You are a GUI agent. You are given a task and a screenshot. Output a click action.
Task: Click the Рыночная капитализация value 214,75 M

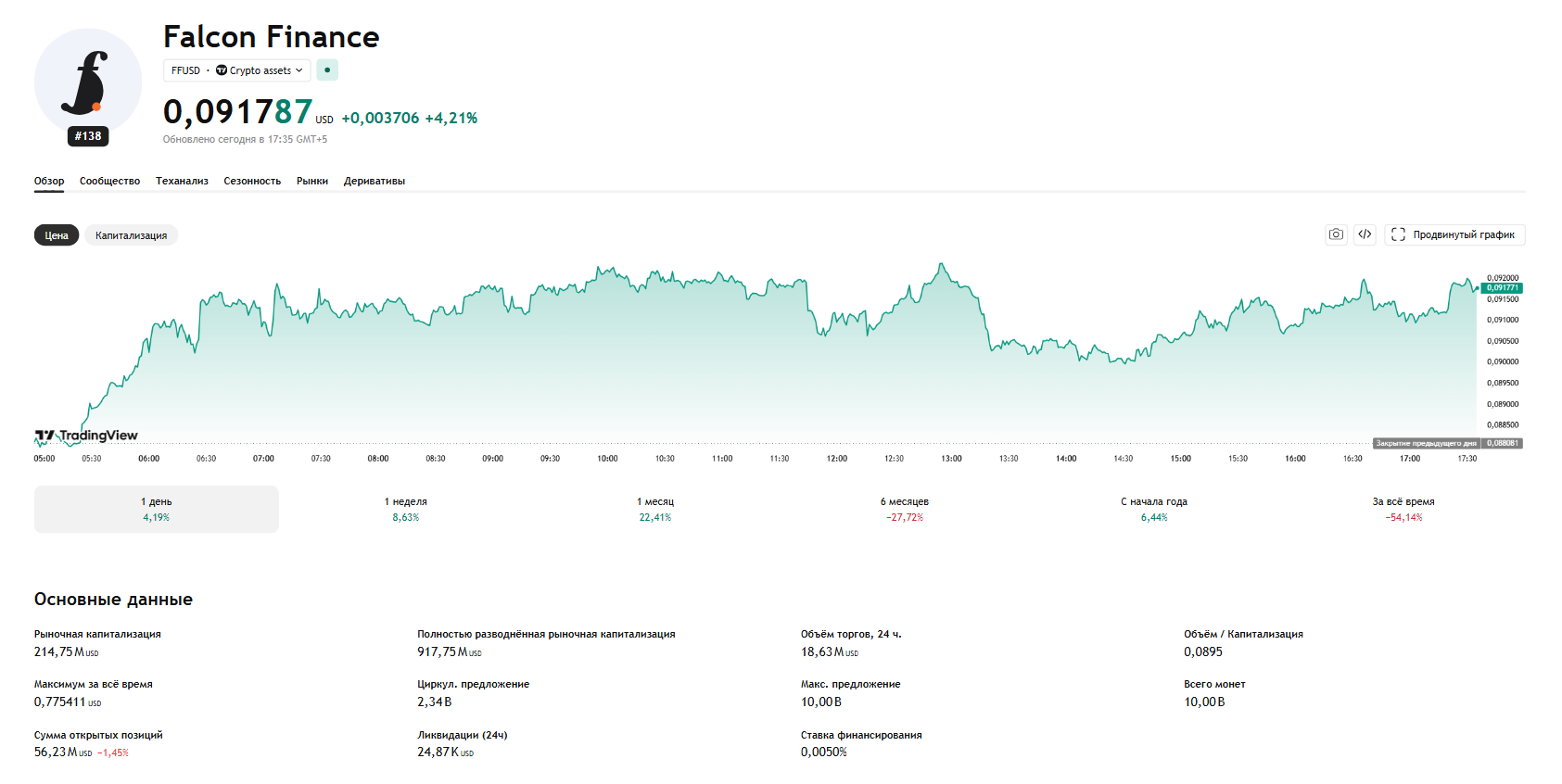point(67,652)
